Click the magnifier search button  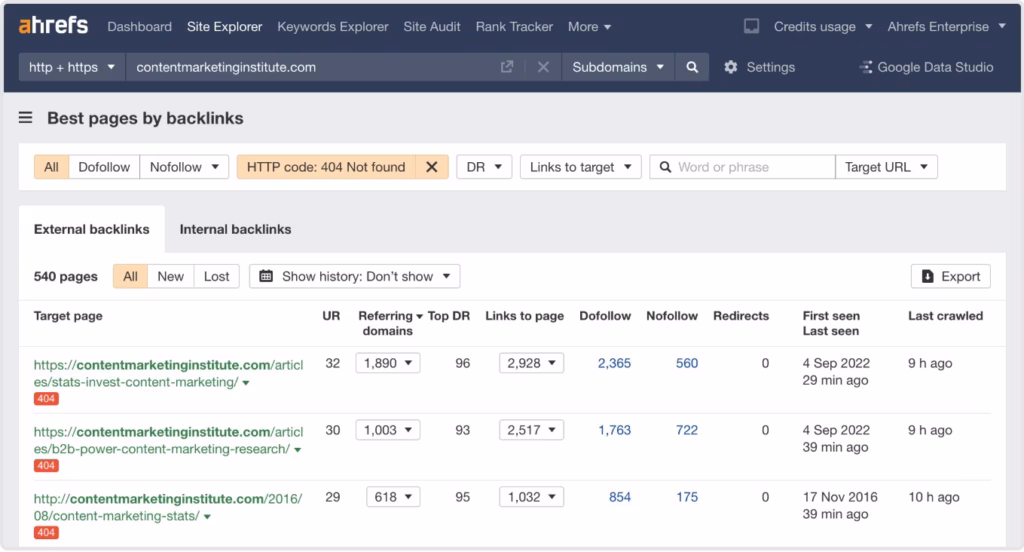pyautogui.click(x=692, y=67)
